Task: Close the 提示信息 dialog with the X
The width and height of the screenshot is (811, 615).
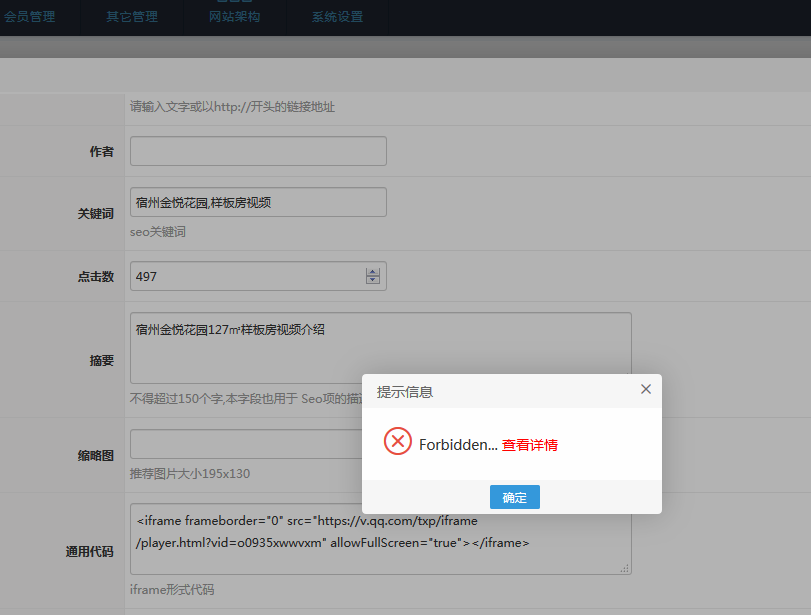Action: coord(645,389)
